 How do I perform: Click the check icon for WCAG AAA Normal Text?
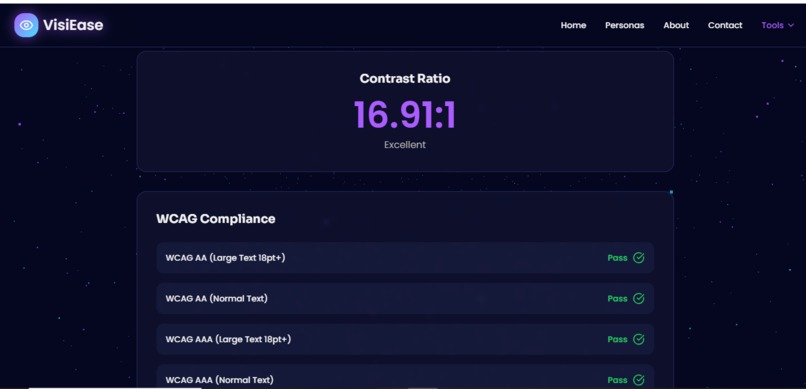(638, 380)
